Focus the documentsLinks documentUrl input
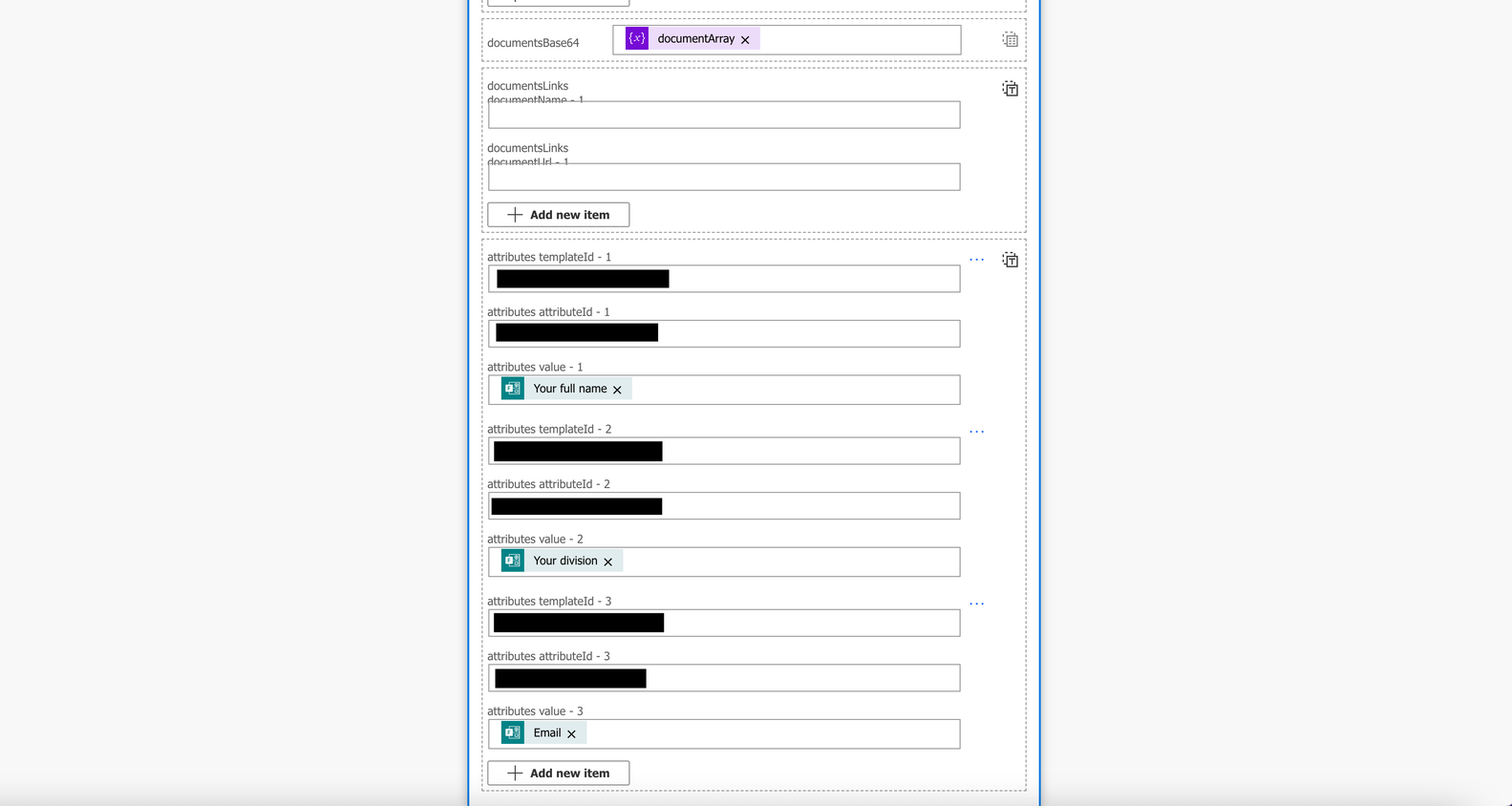 point(724,177)
